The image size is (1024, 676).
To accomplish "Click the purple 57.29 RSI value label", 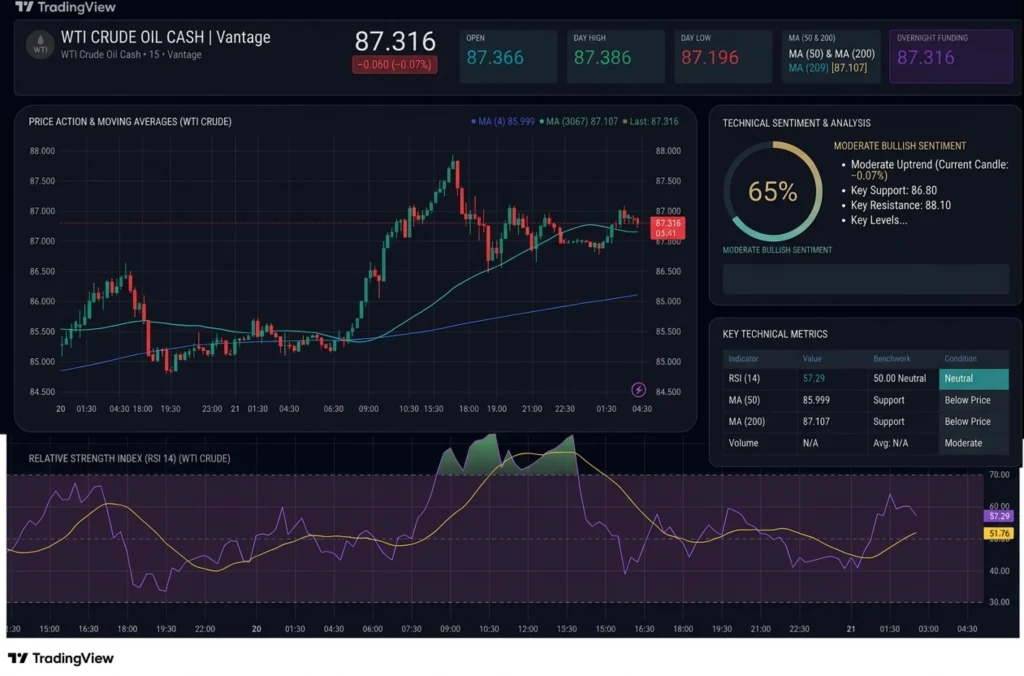I will pyautogui.click(x=998, y=516).
